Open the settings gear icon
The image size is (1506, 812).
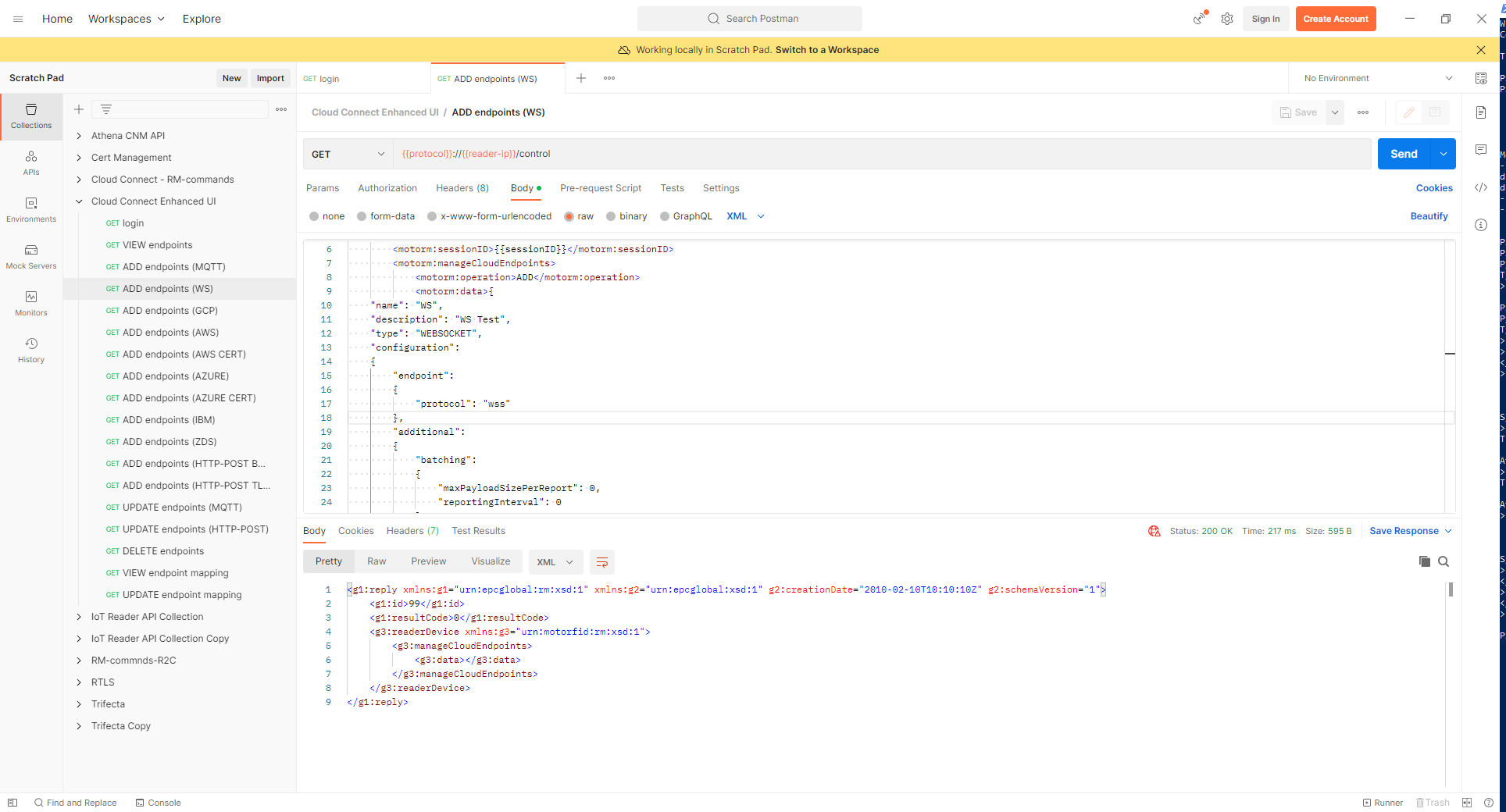tap(1227, 19)
